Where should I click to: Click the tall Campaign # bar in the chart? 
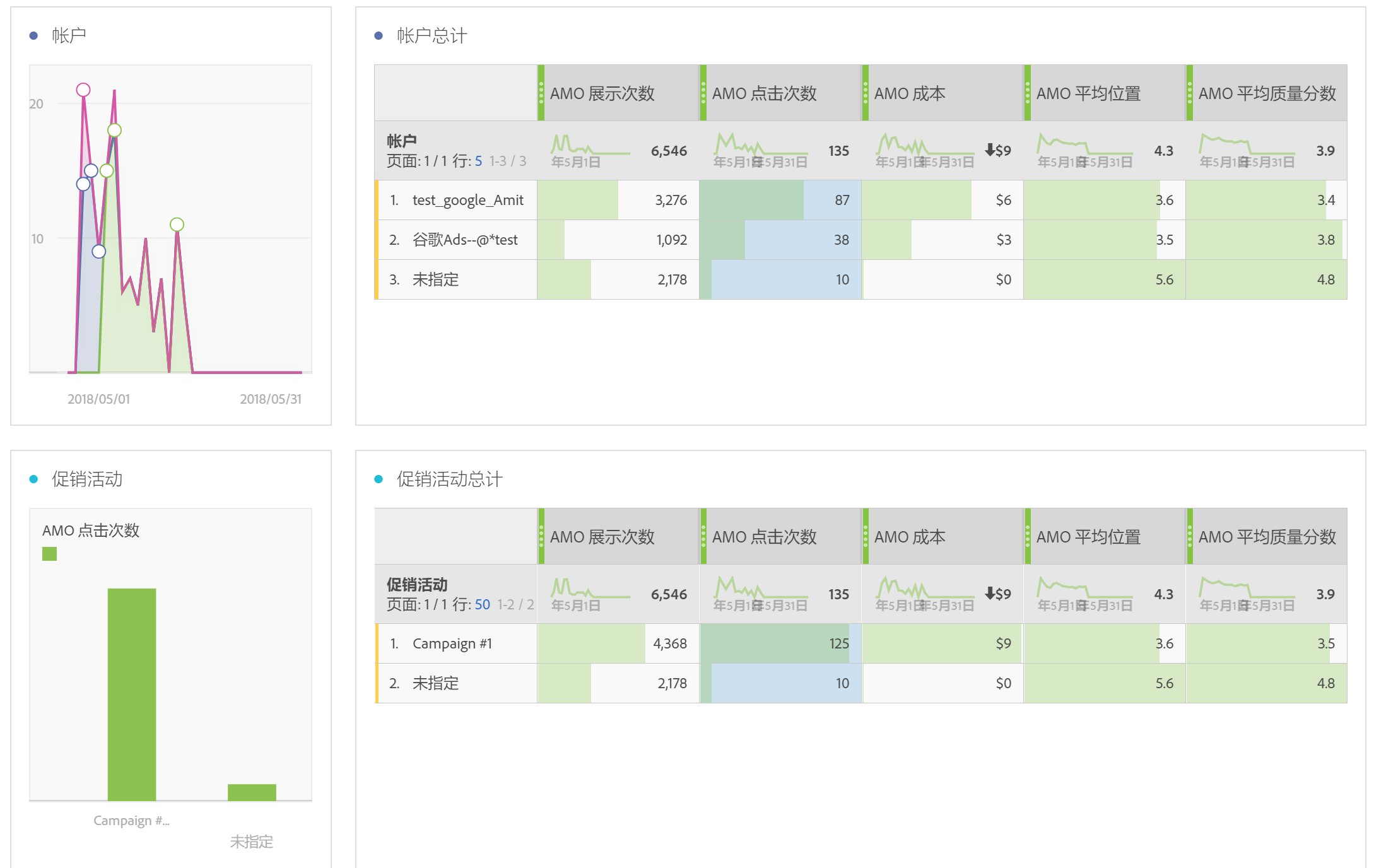pyautogui.click(x=131, y=694)
